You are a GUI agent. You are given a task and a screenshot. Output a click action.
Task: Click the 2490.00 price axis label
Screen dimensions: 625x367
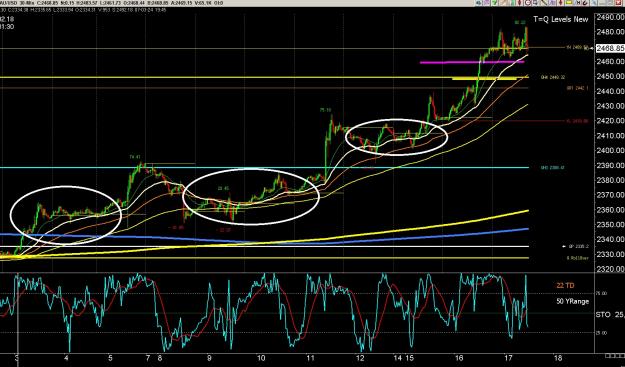pos(610,17)
